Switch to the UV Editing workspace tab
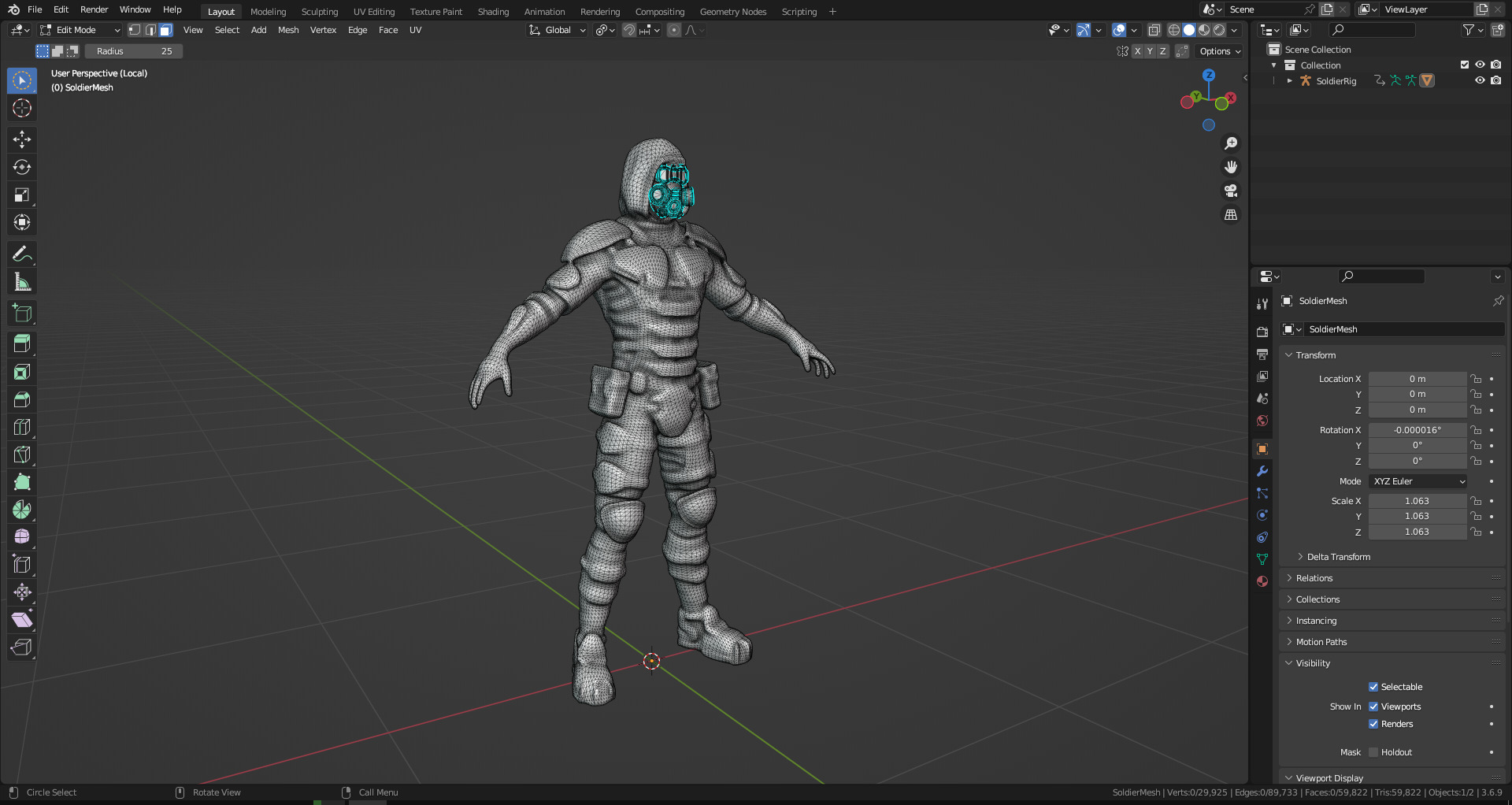Screen dimensions: 1512x805 [x=374, y=12]
